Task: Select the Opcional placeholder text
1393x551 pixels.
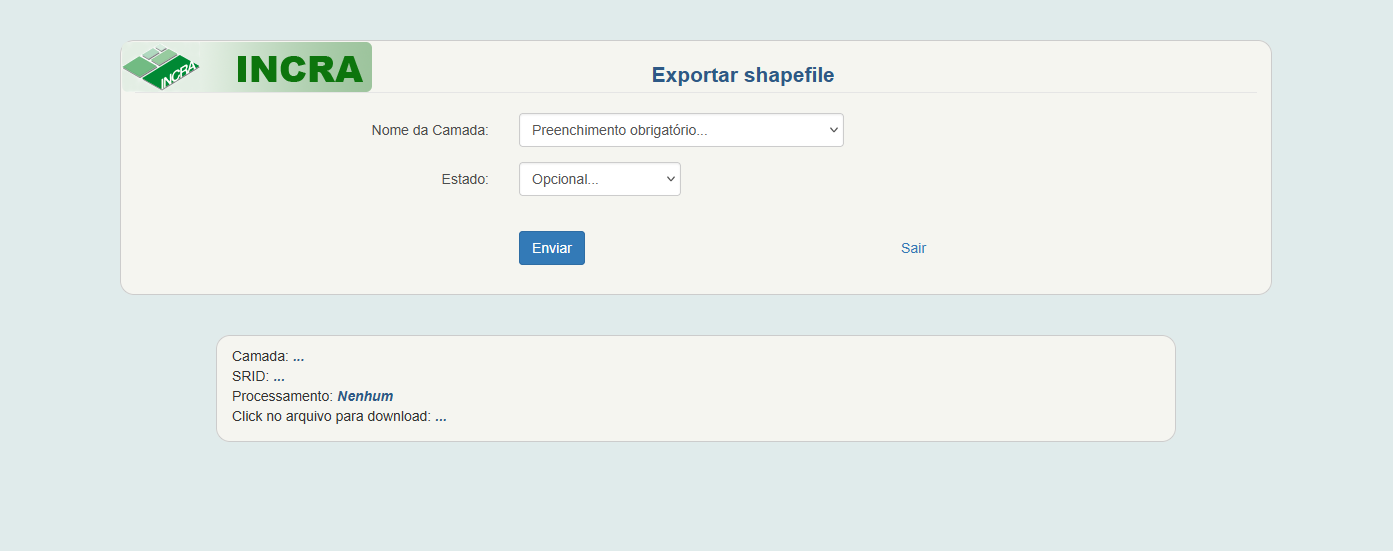Action: 565,179
